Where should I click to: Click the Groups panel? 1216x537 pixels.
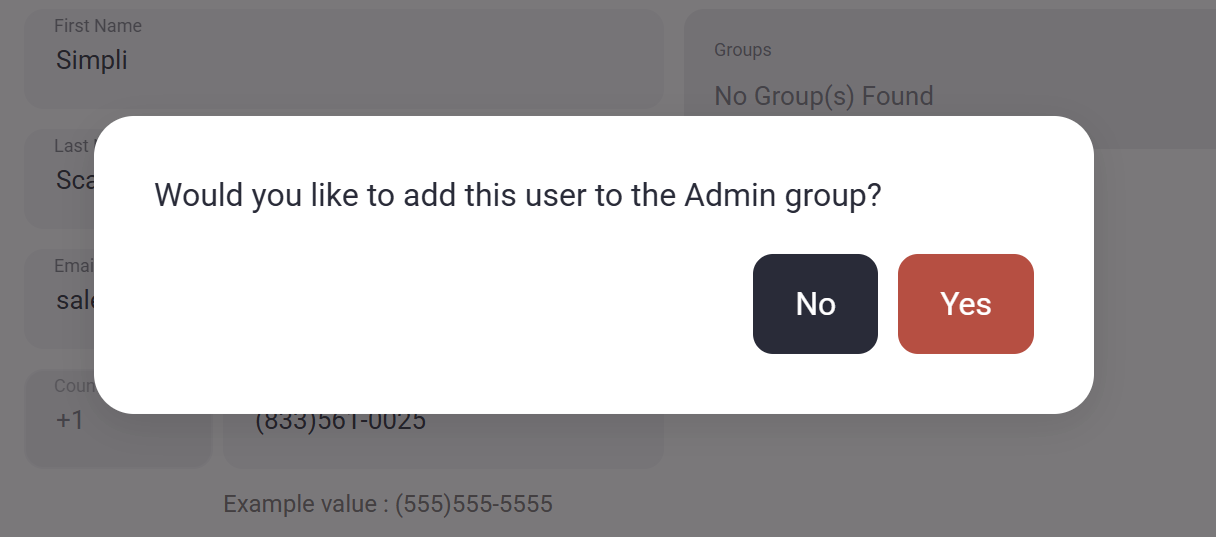[x=948, y=78]
